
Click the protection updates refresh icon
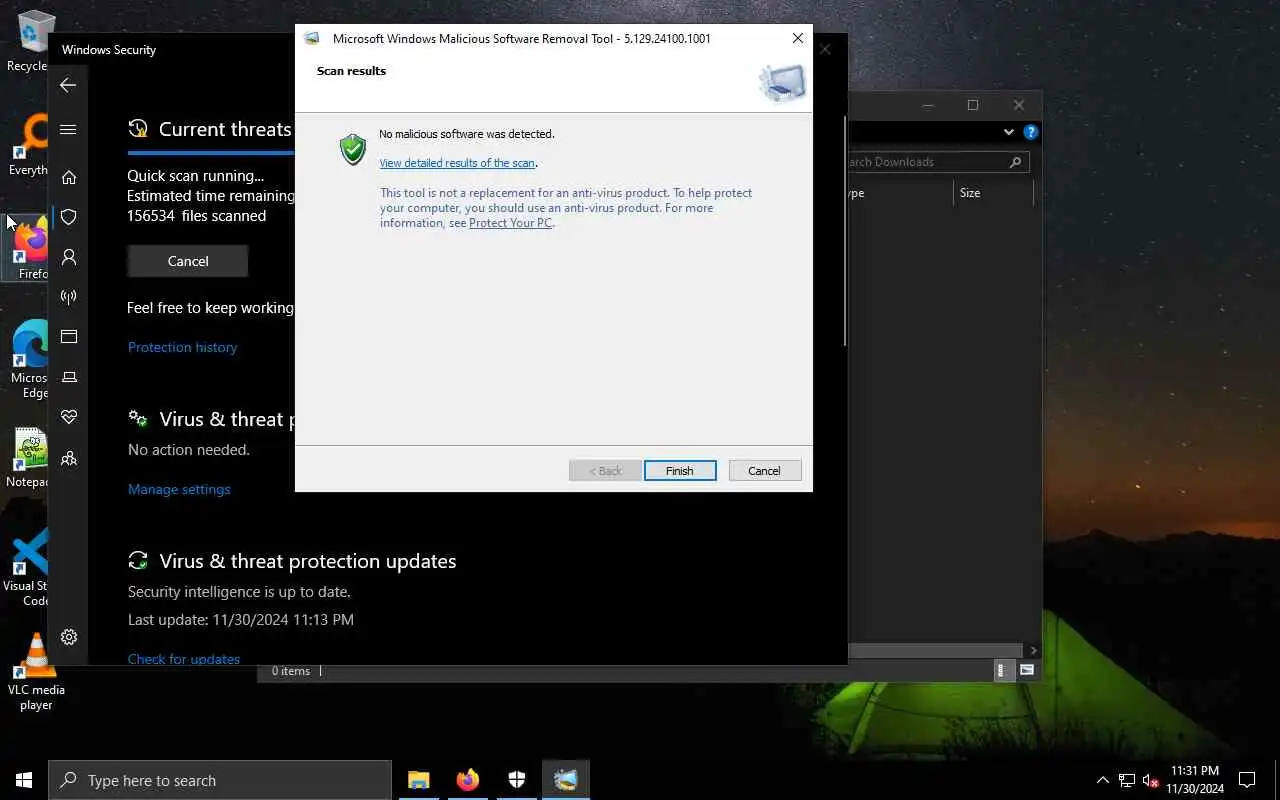click(138, 561)
